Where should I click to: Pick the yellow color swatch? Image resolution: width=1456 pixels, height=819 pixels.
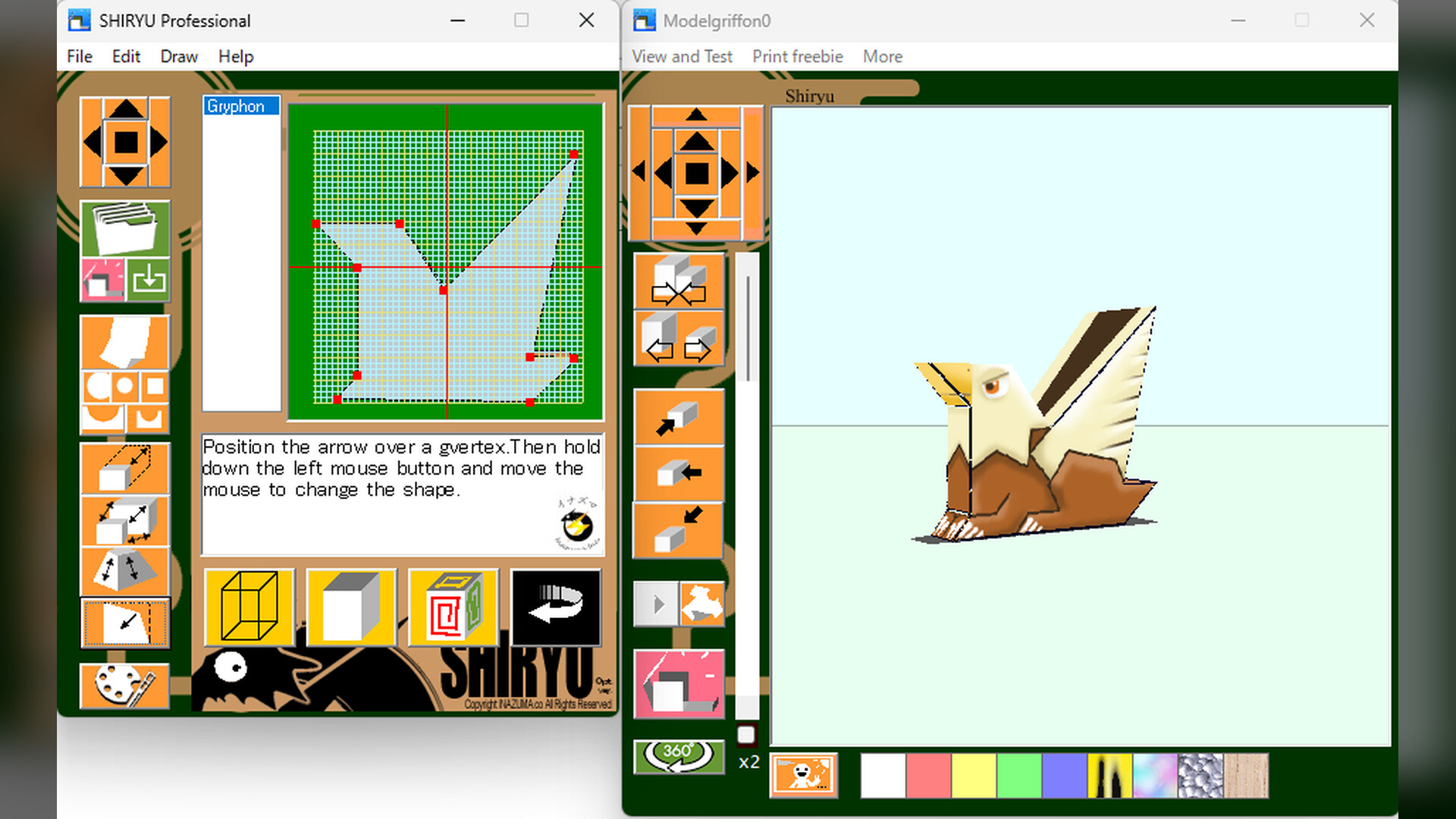point(974,775)
